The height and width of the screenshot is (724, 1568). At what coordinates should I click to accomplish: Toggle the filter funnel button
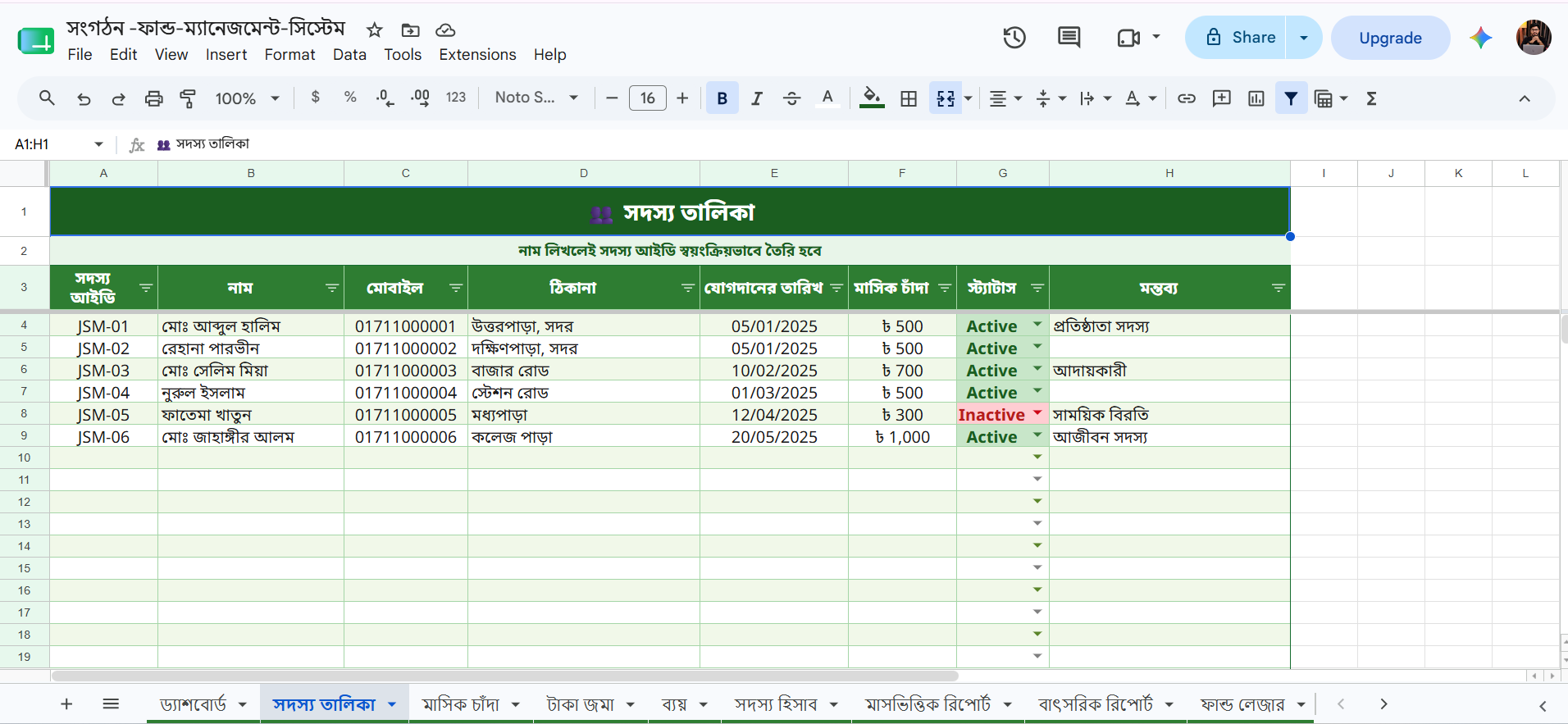coord(1292,98)
